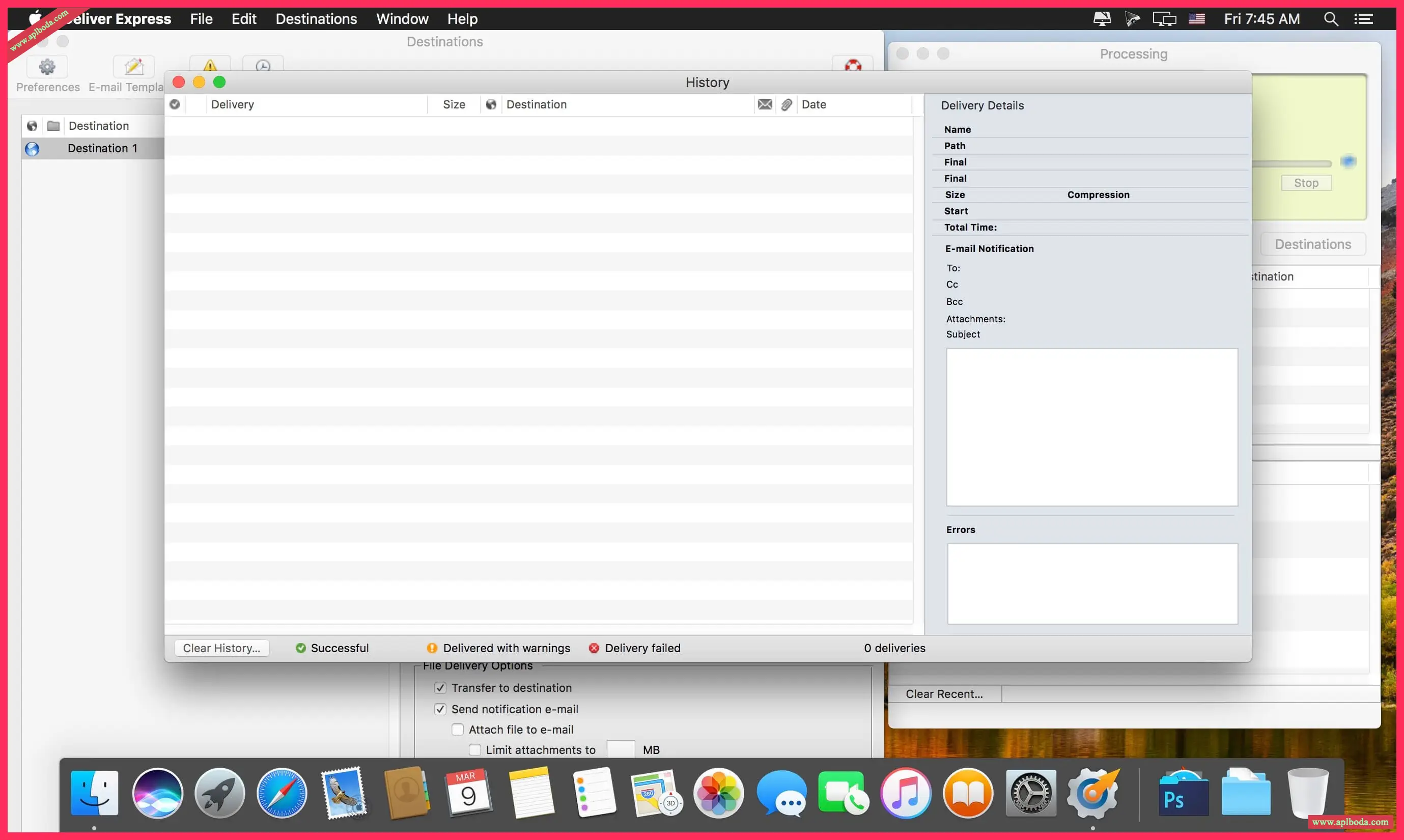Open System Preferences in the dock
The width and height of the screenshot is (1404, 840).
(1030, 793)
